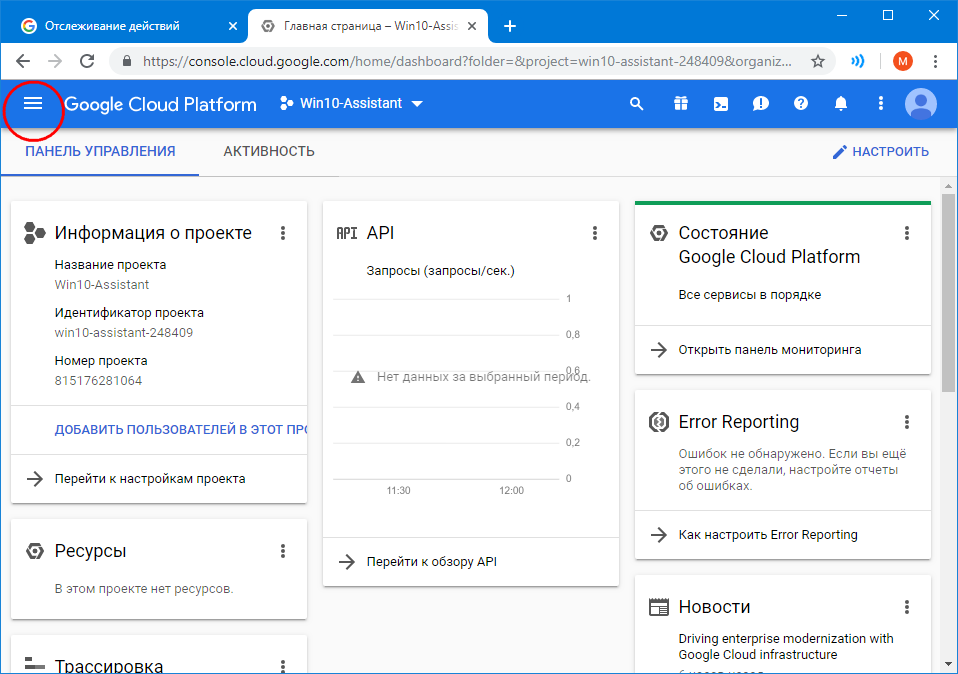Open the gift free trial icon

(x=681, y=104)
